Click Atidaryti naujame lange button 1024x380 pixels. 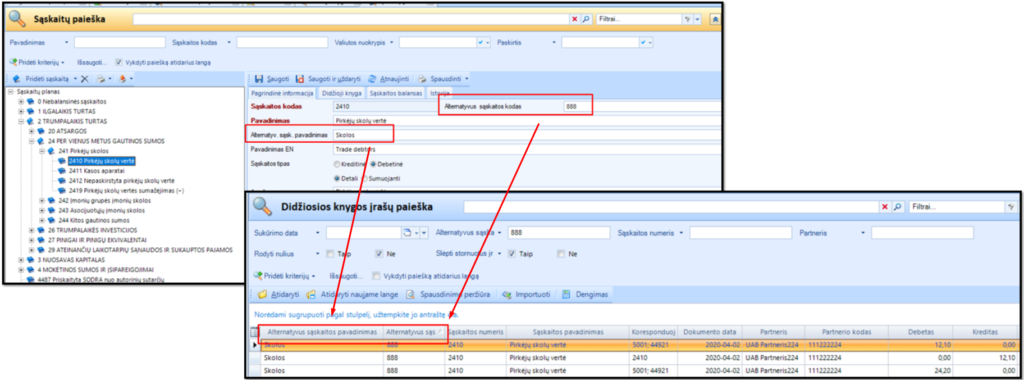(352, 294)
